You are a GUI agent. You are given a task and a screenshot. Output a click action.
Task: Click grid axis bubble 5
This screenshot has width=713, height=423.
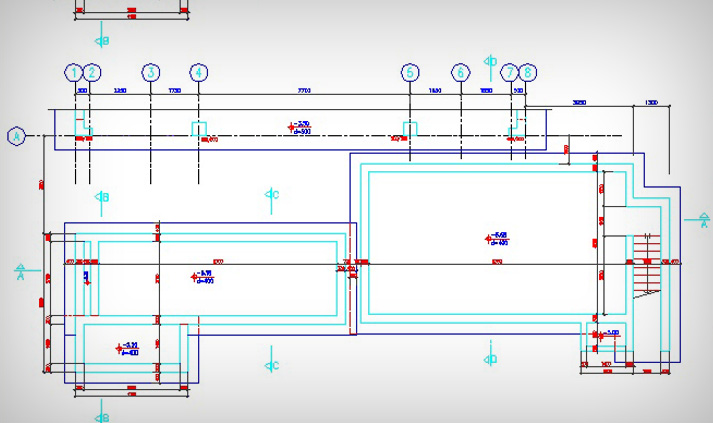tap(410, 72)
